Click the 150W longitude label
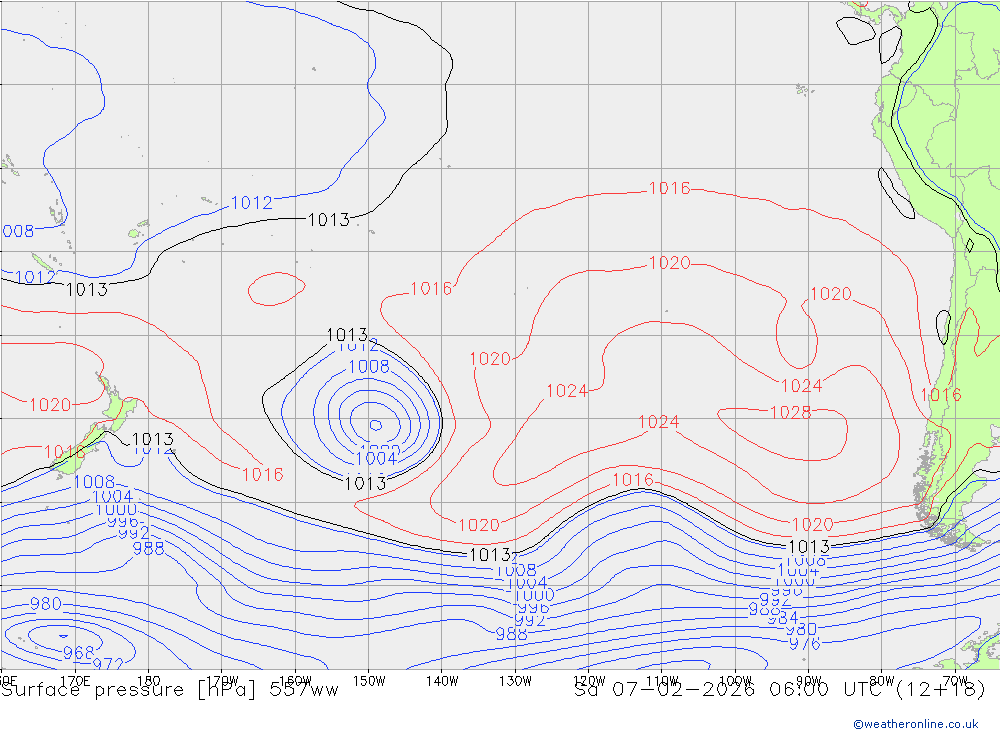The height and width of the screenshot is (733, 1000). [369, 681]
